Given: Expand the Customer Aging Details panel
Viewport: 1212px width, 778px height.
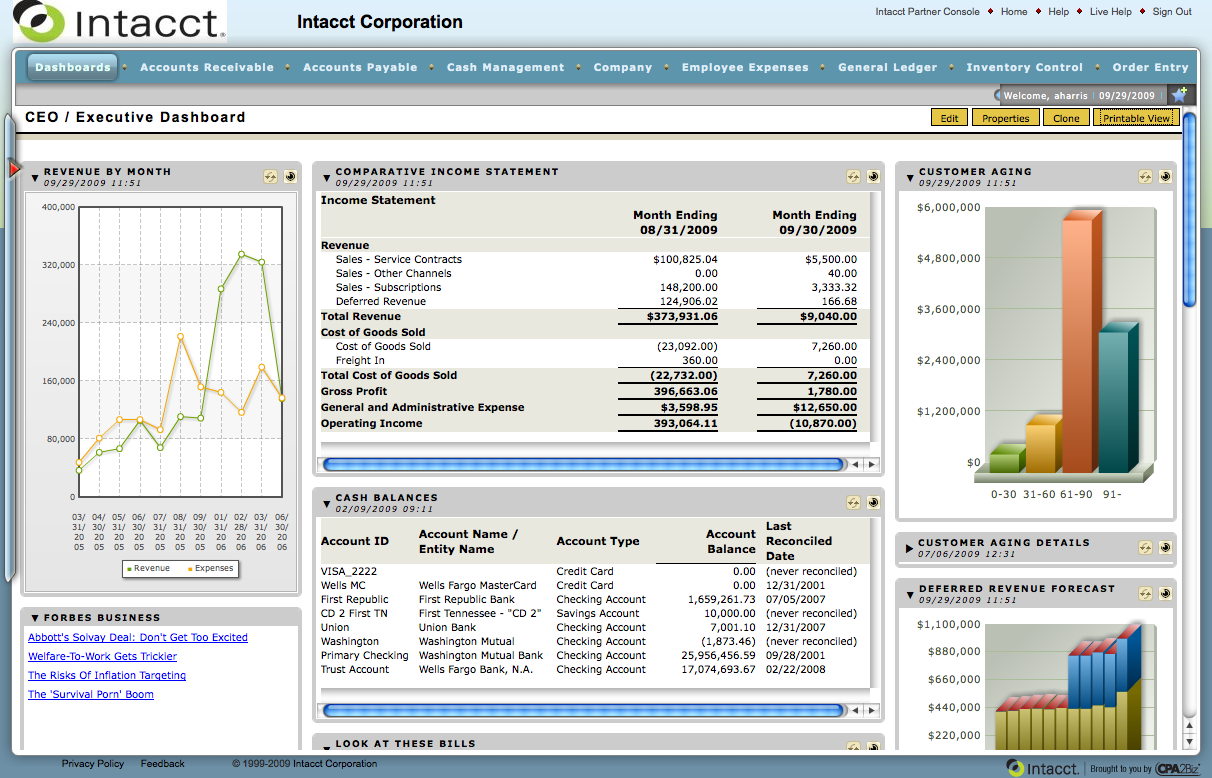Looking at the screenshot, I should click(x=909, y=548).
